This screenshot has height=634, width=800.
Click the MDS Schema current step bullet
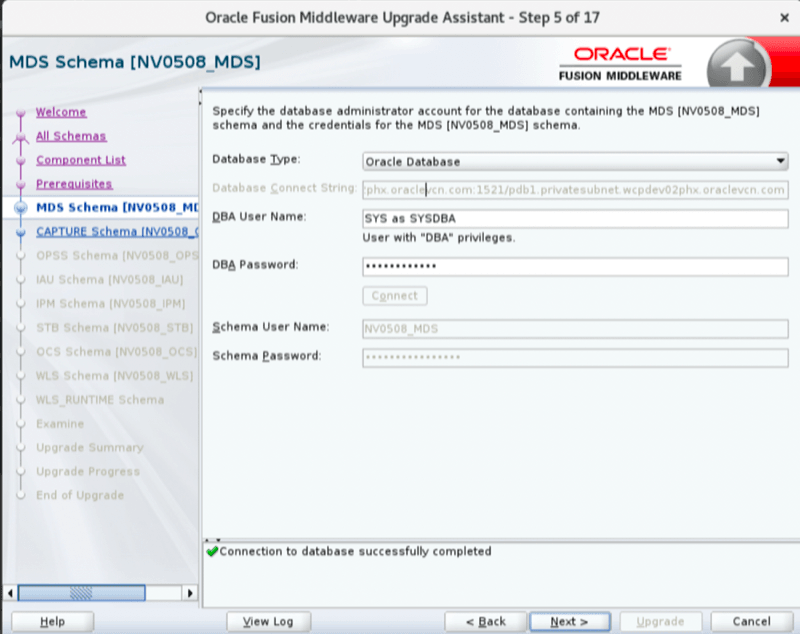point(21,208)
